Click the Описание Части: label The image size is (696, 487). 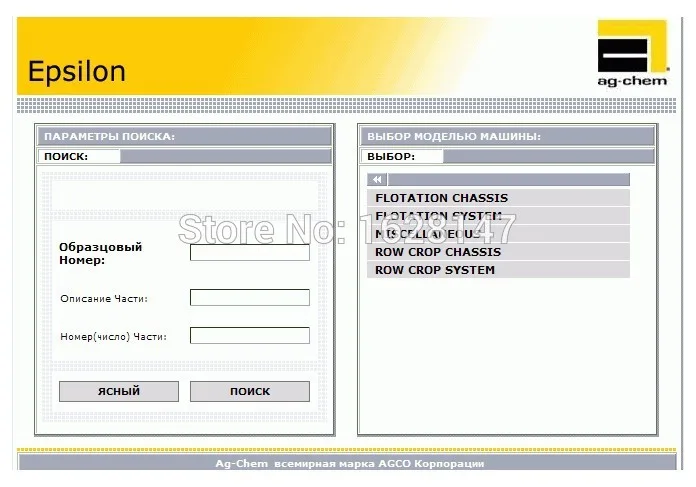coord(104,299)
